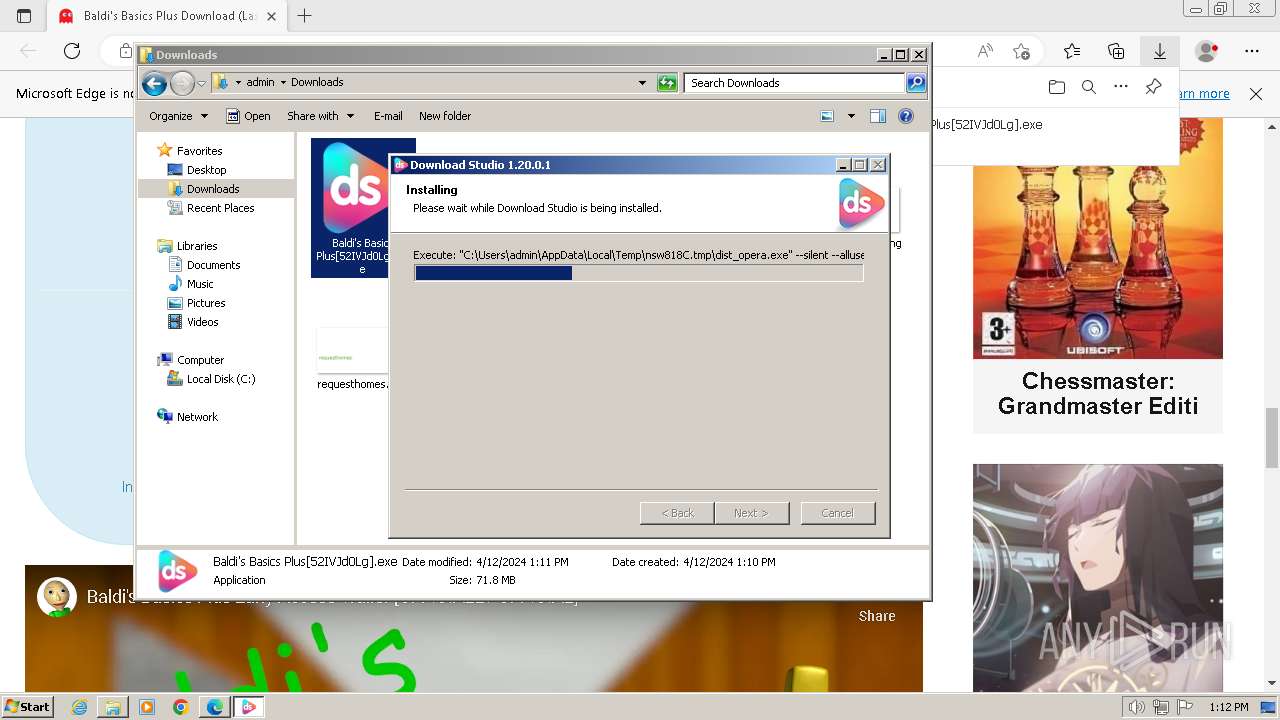1280x720 pixels.
Task: Click the Explorer search magnifier button
Action: (x=916, y=83)
